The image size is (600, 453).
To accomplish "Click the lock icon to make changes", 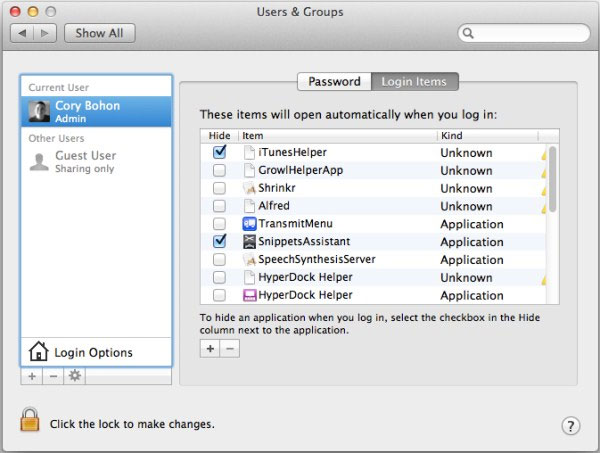I will 30,419.
